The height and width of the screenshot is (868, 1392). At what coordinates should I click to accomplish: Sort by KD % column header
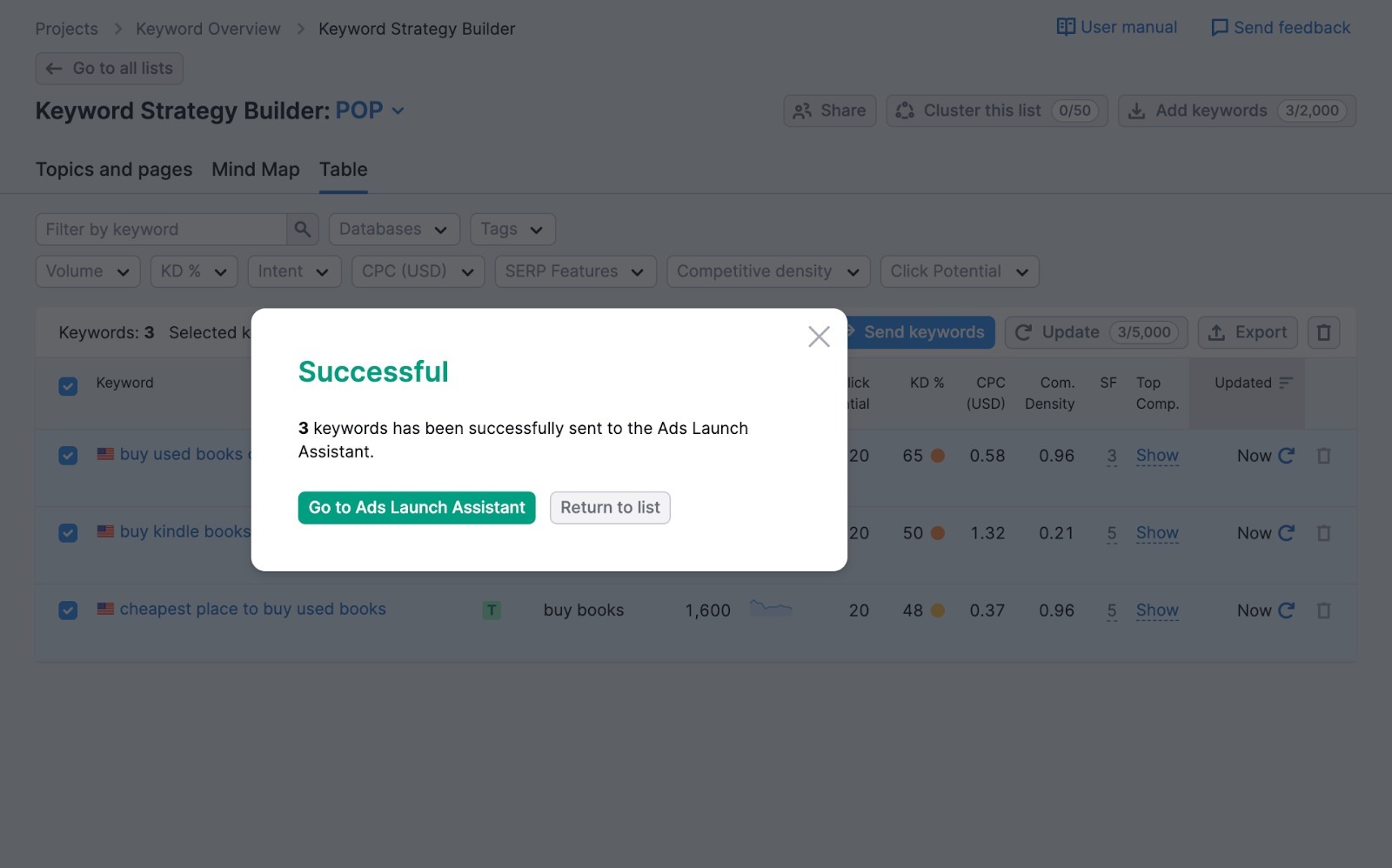[927, 383]
